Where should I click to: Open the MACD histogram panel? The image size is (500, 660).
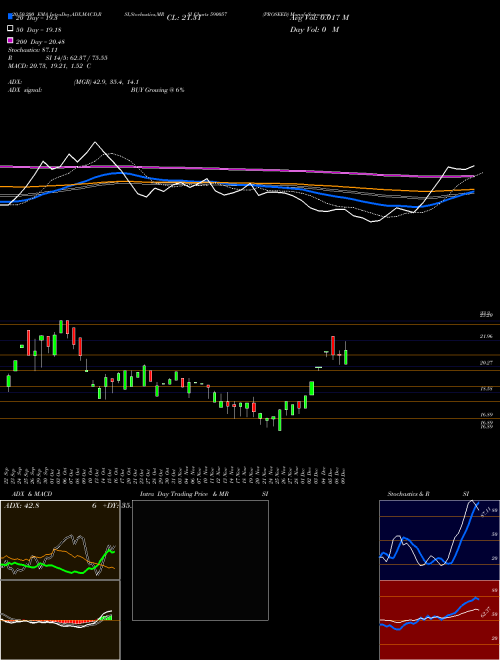point(60,620)
